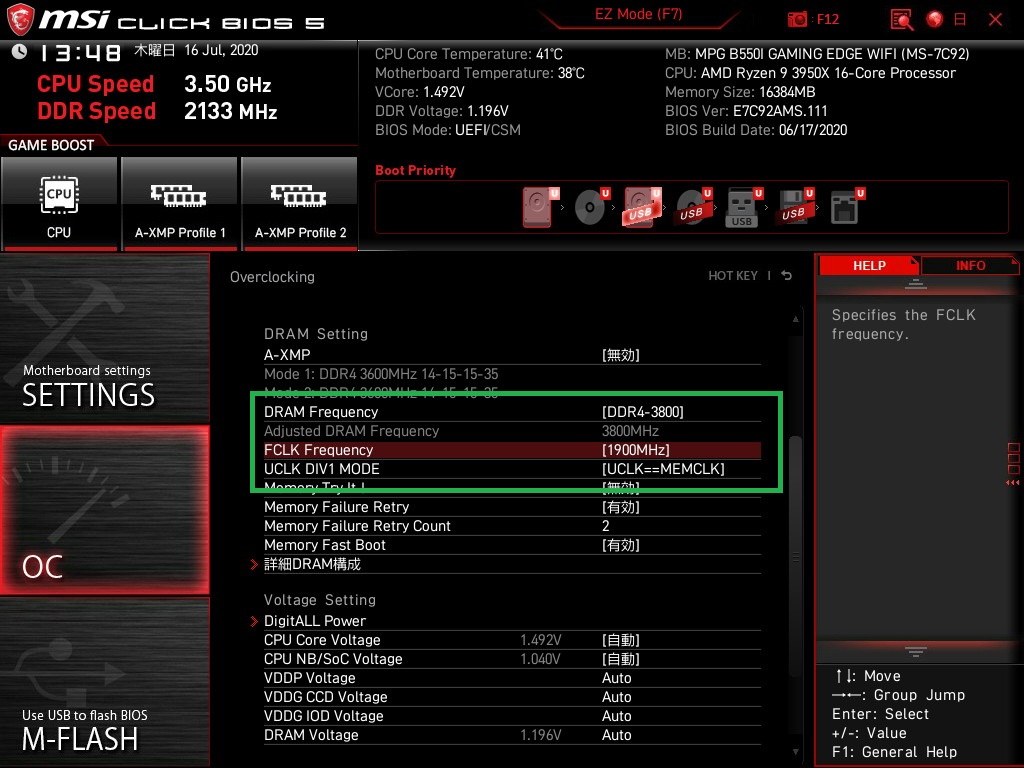Viewport: 1024px width, 768px height.
Task: Switch to the INFO tab
Action: 970,266
